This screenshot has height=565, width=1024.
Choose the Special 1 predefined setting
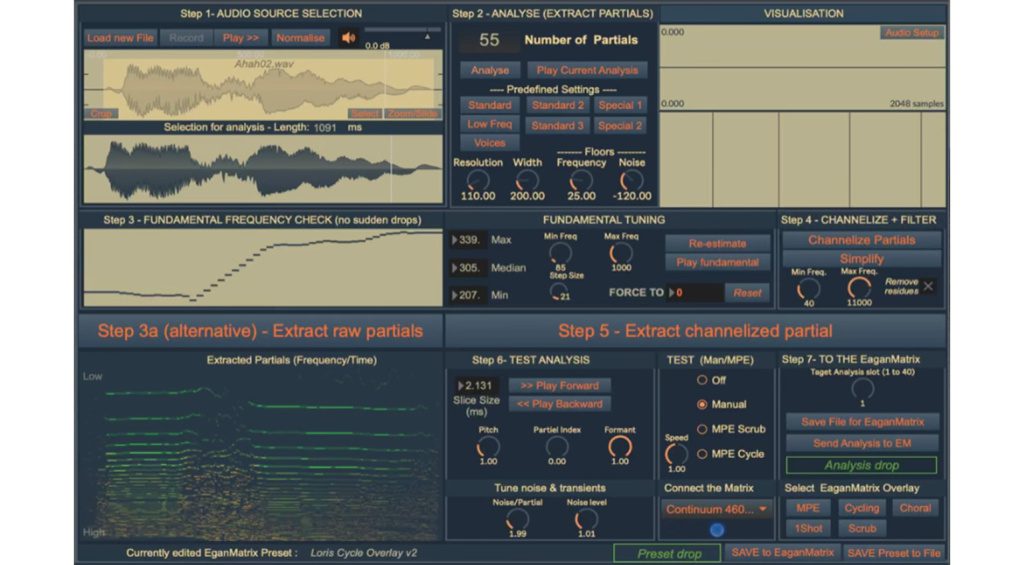(620, 105)
